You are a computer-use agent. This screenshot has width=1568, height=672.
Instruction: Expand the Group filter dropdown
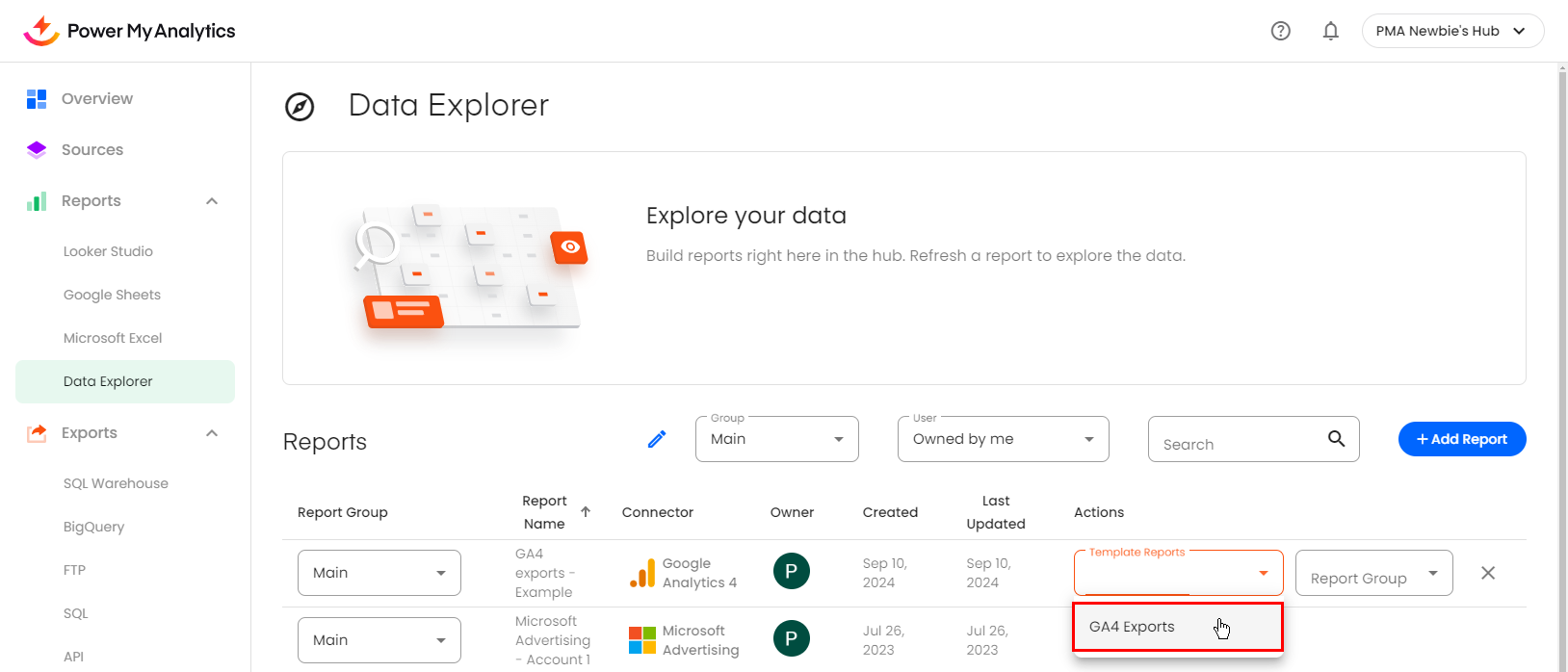click(776, 439)
